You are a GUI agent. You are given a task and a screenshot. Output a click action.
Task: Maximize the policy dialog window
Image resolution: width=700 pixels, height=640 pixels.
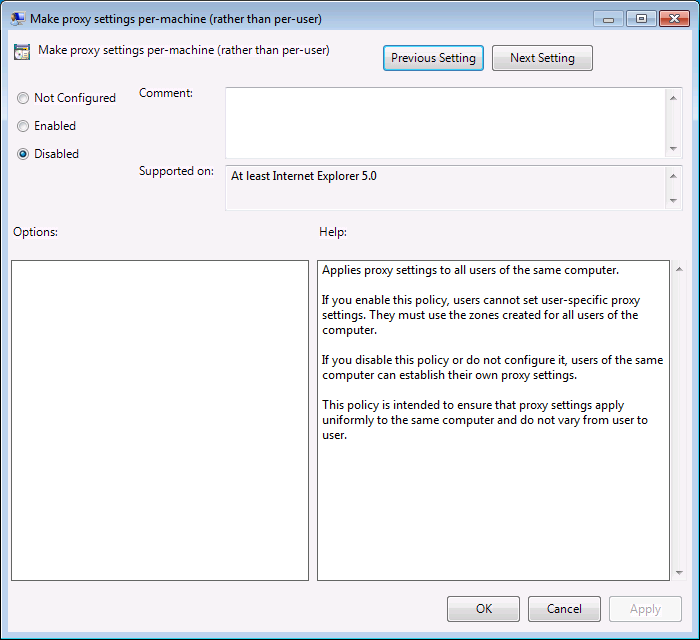click(641, 19)
